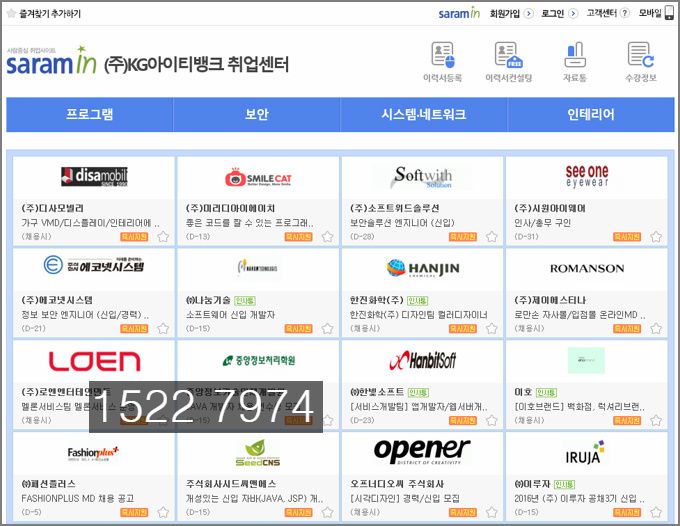Click the opener logo

pos(422,451)
